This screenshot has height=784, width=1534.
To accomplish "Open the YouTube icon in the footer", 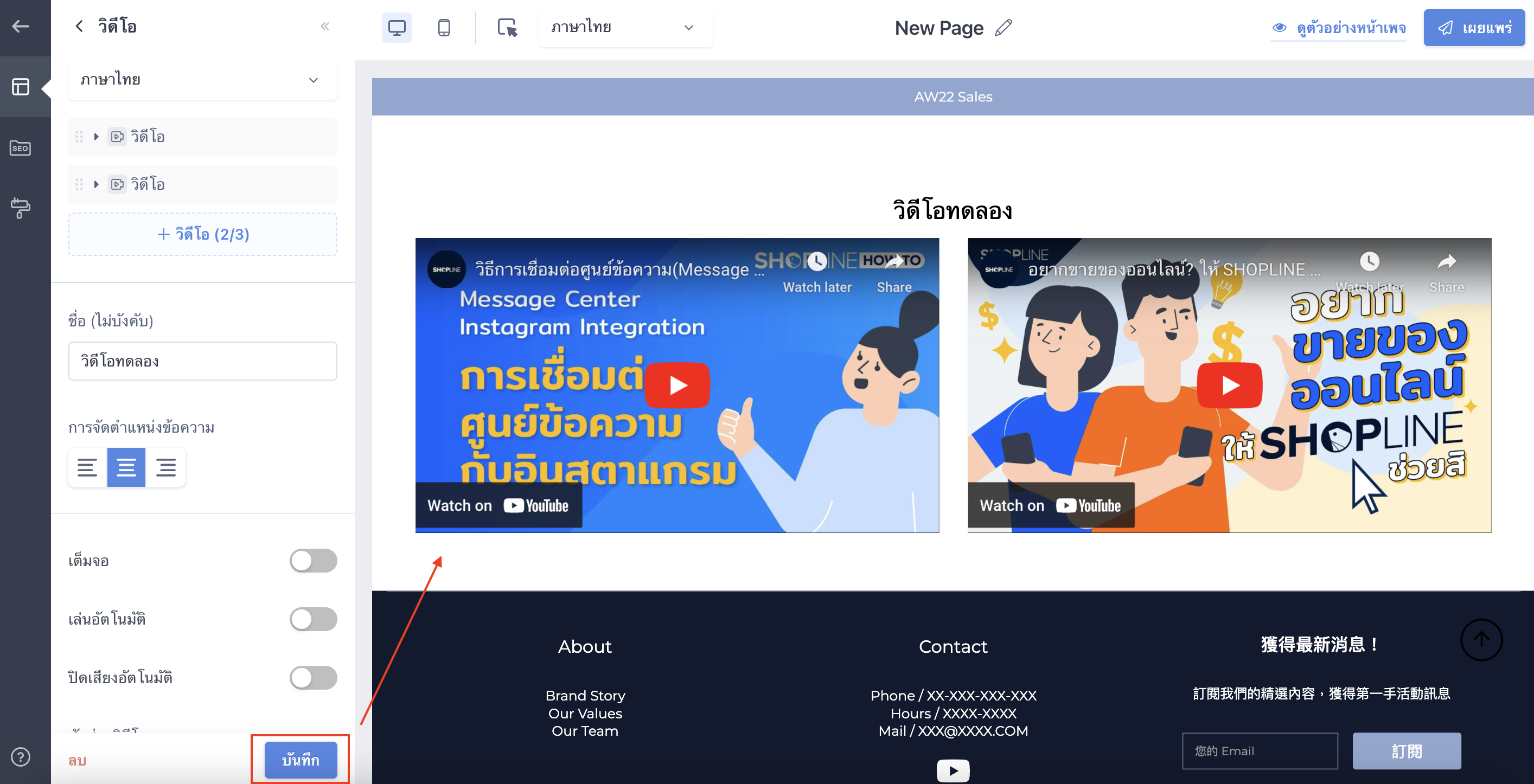I will tap(953, 770).
